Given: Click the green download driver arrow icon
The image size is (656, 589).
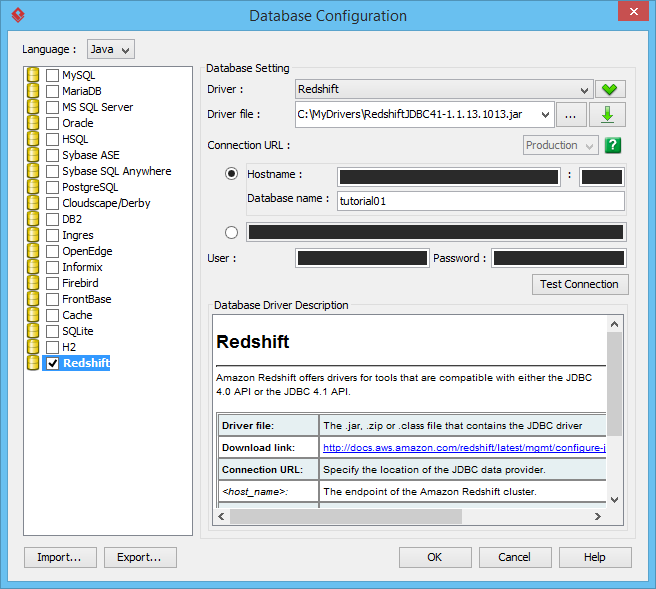Looking at the screenshot, I should (x=607, y=115).
